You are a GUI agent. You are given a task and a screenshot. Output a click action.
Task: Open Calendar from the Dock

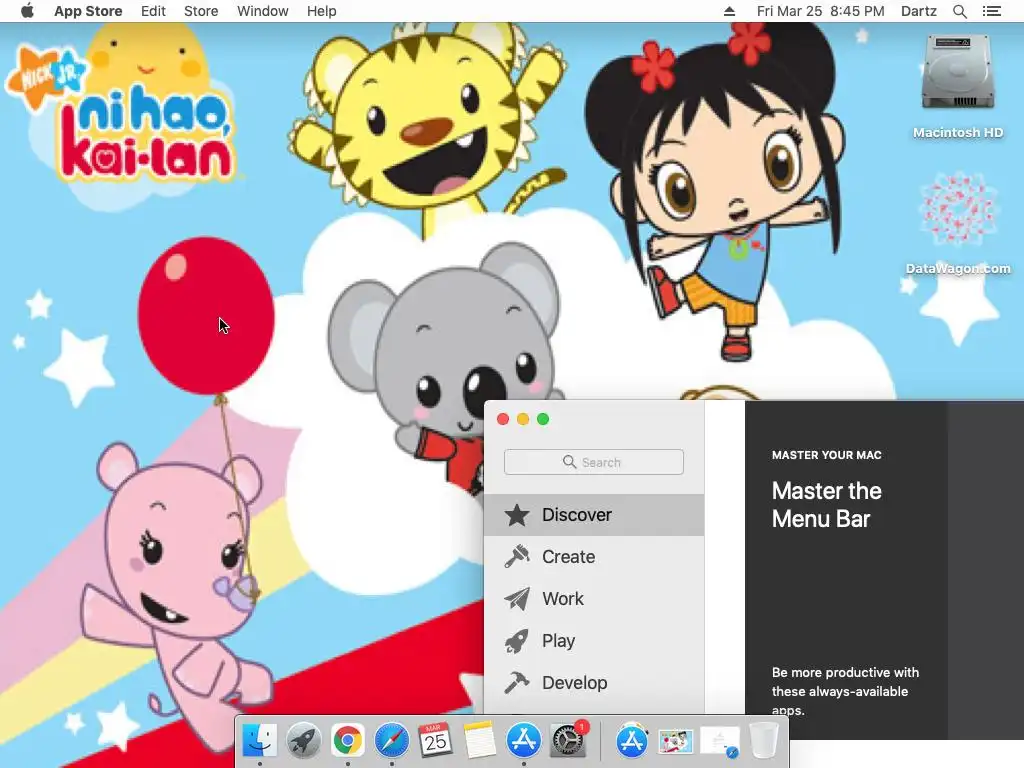pyautogui.click(x=436, y=741)
